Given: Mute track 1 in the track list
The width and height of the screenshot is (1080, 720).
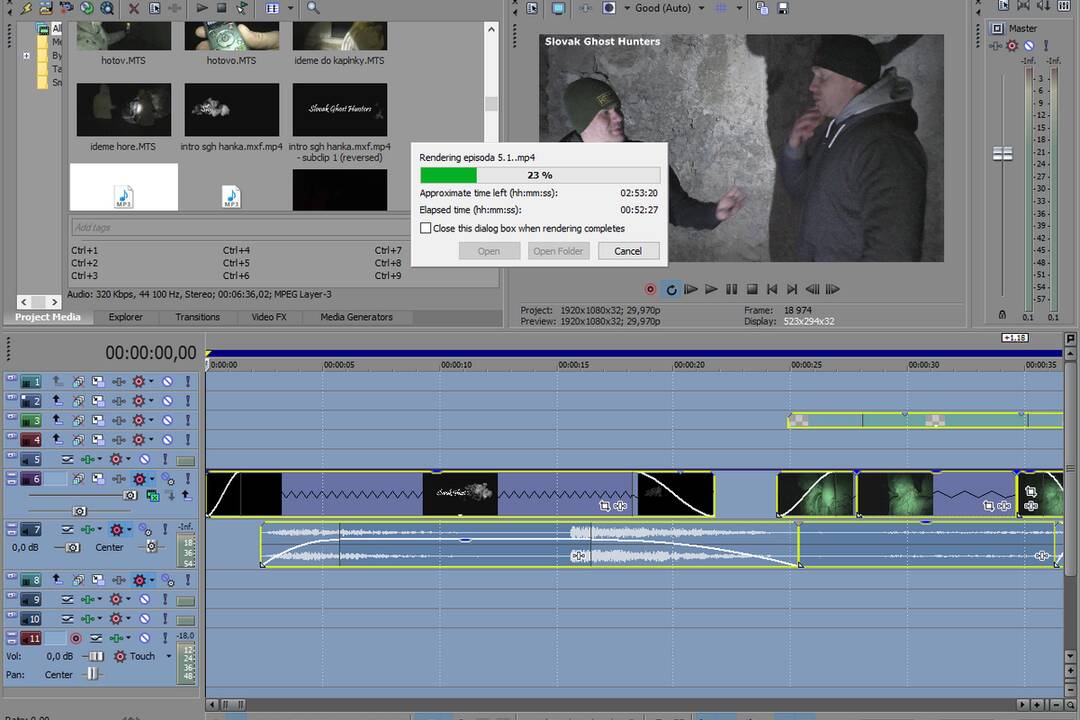Looking at the screenshot, I should [x=167, y=382].
